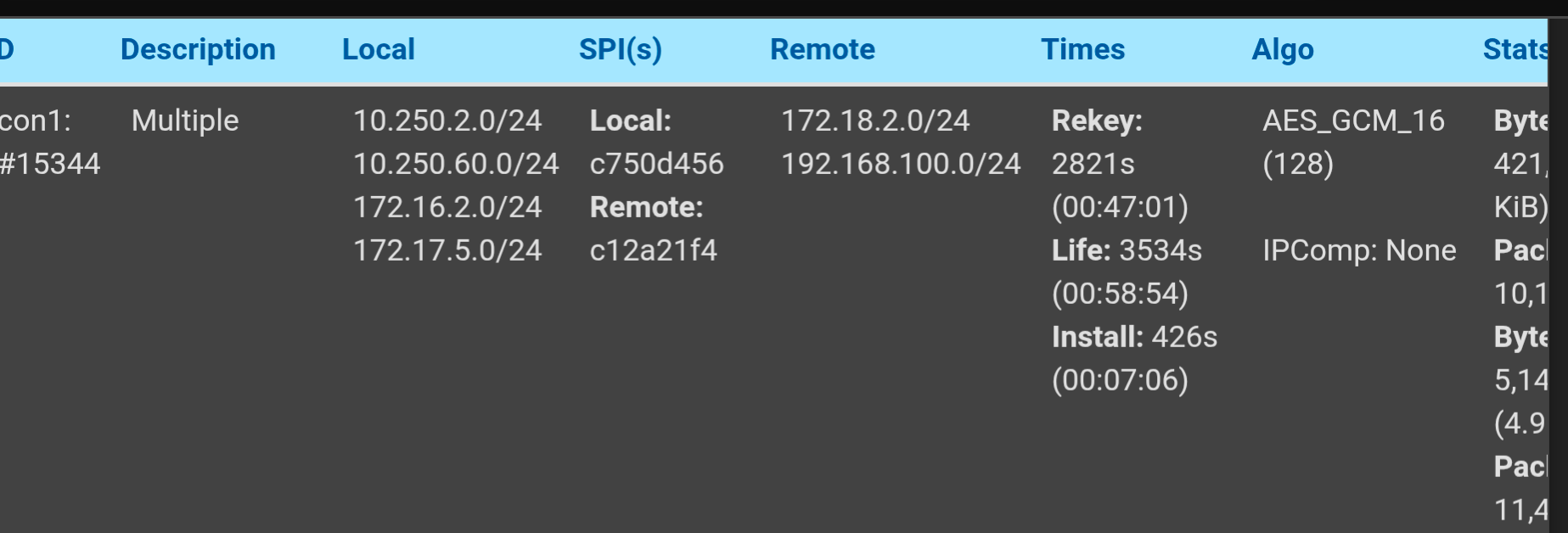1568x533 pixels.
Task: Select remote subnet 192.168.100.0/24
Action: pos(901,164)
